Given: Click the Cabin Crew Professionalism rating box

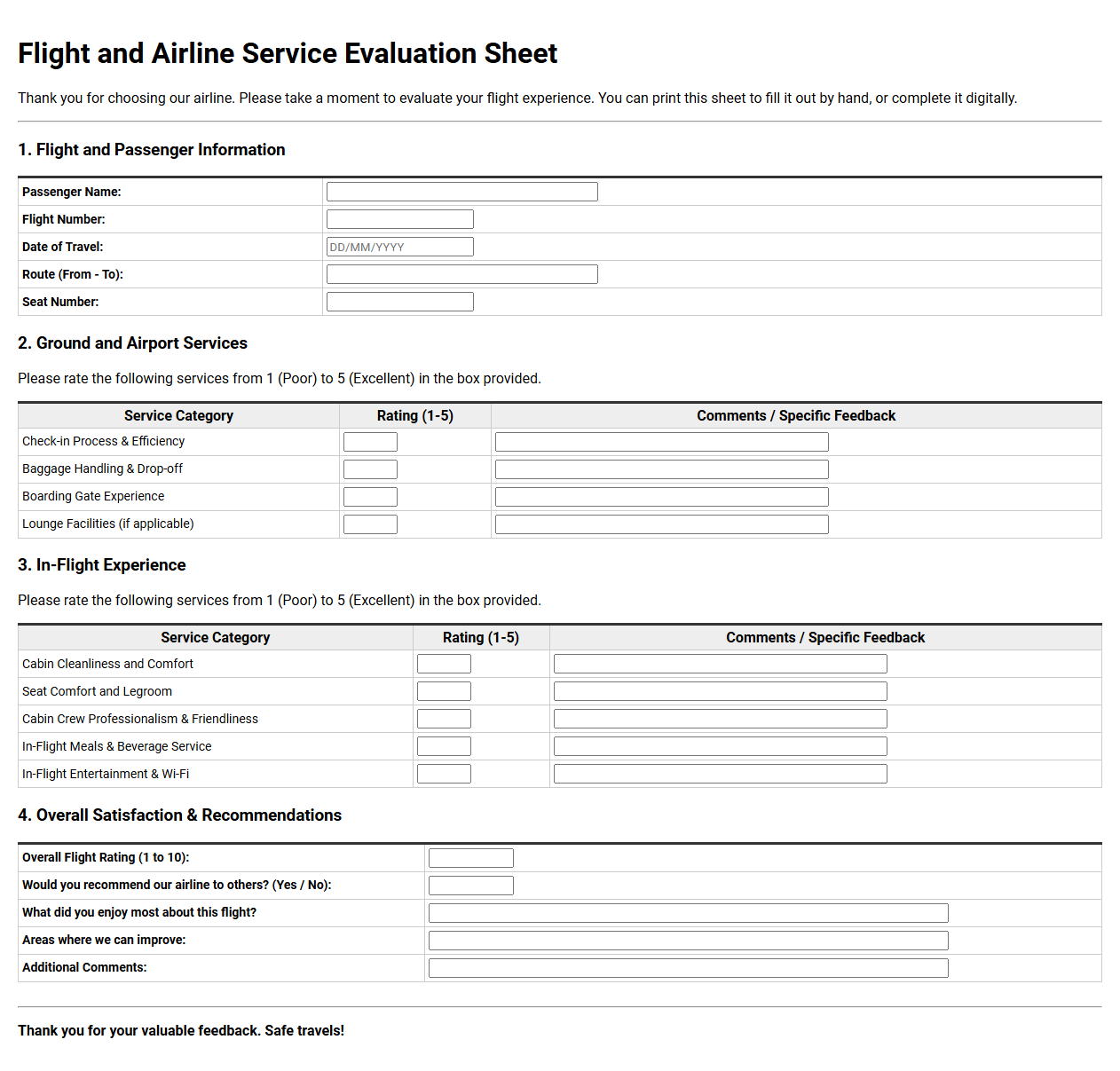Looking at the screenshot, I should (x=444, y=719).
